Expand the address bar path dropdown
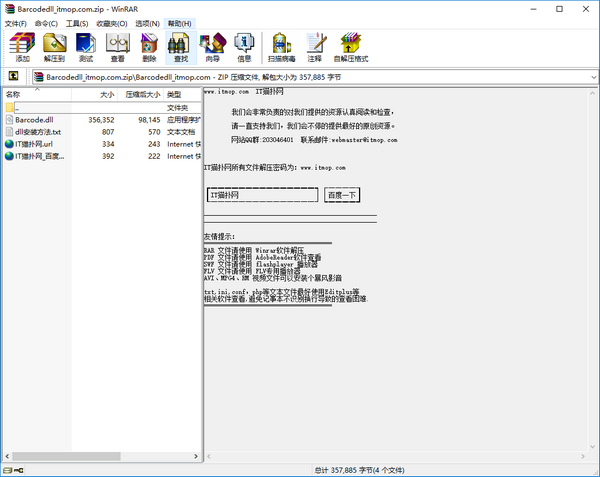 (x=593, y=77)
